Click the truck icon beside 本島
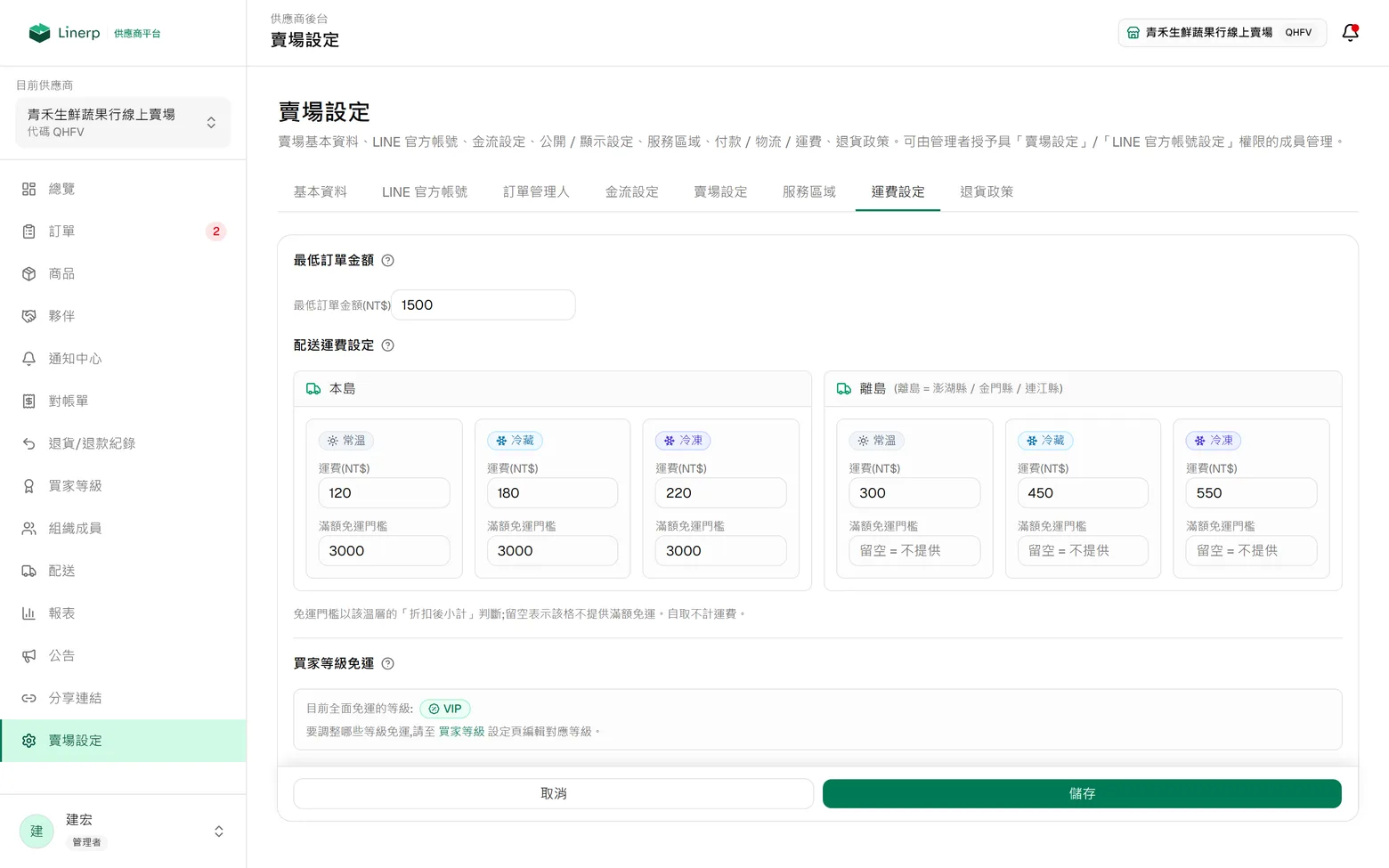1389x868 pixels. click(x=313, y=389)
